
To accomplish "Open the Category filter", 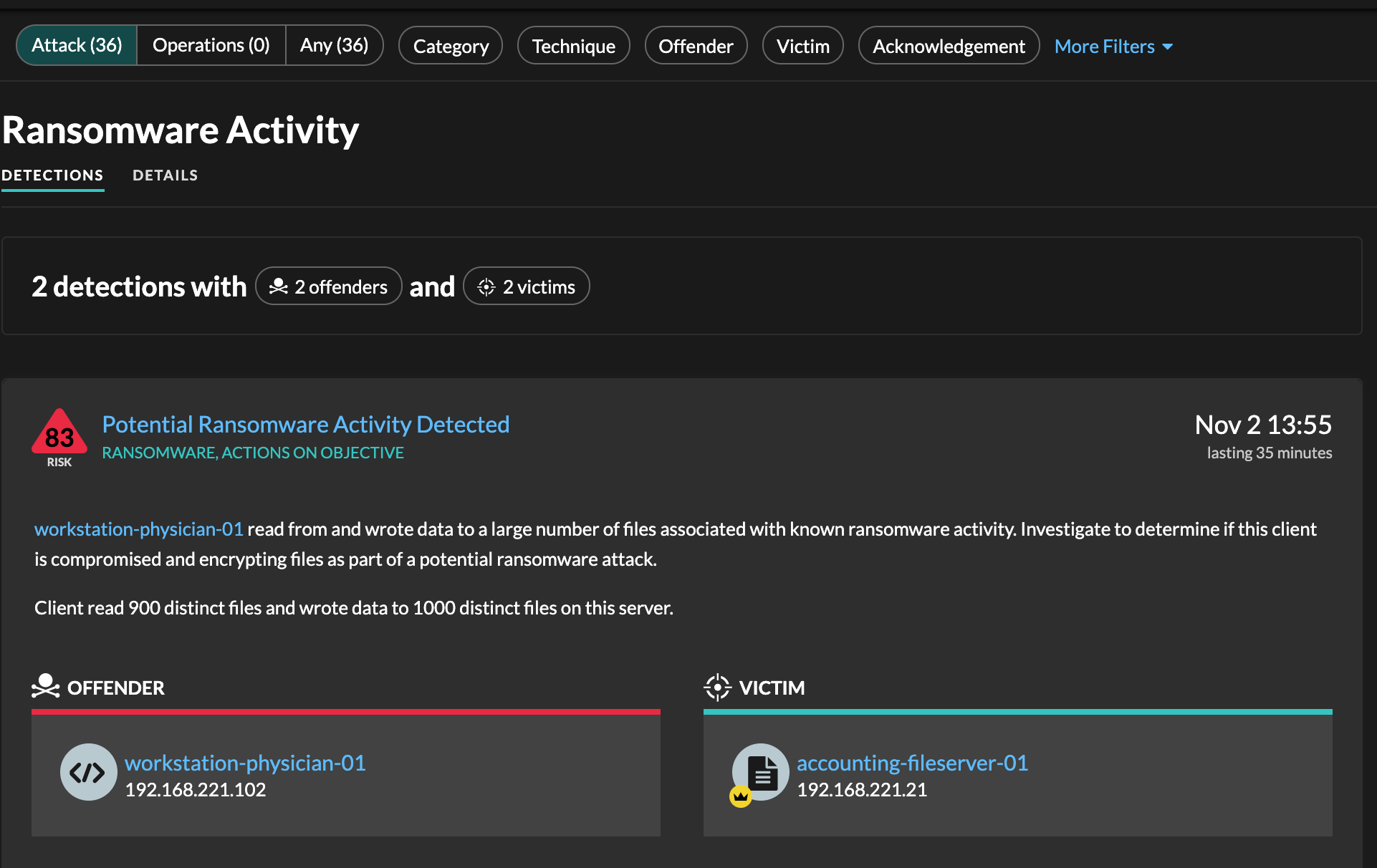I will 451,46.
